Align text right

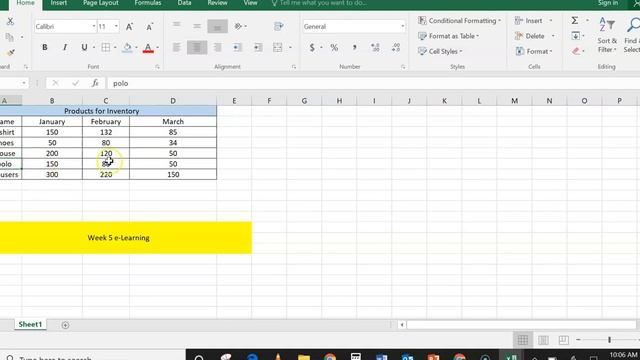pos(218,48)
